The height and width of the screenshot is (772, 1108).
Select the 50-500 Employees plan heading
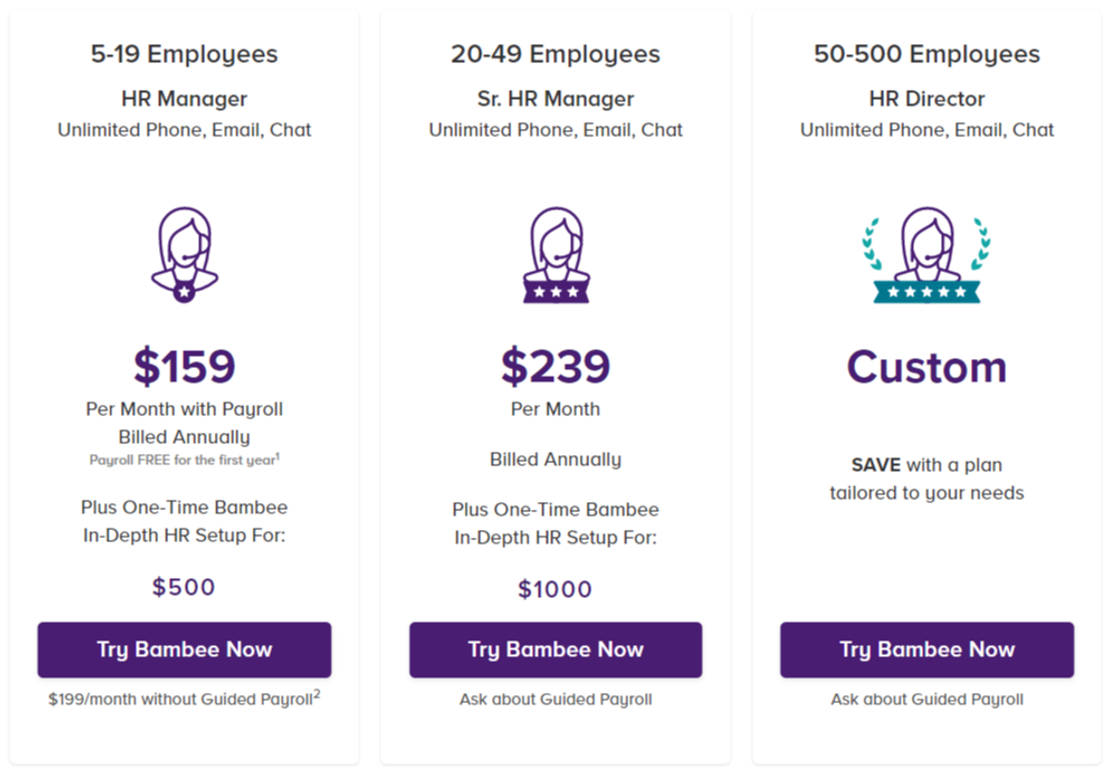click(x=927, y=54)
